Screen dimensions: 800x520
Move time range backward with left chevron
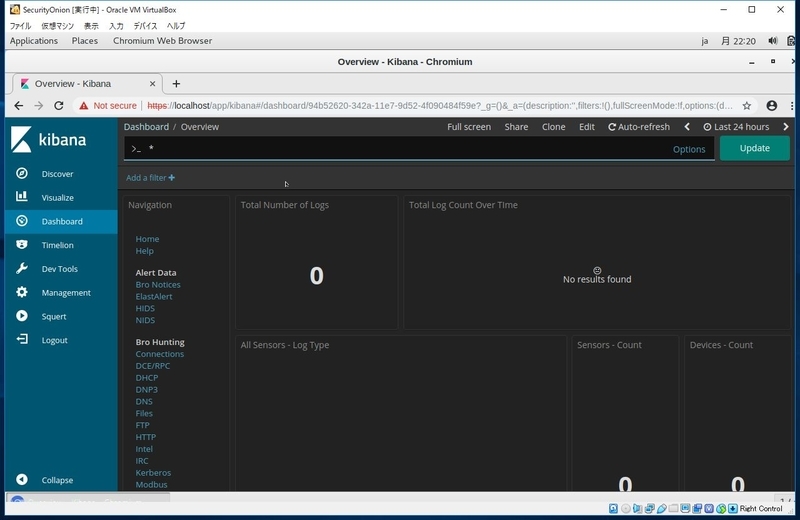[687, 127]
